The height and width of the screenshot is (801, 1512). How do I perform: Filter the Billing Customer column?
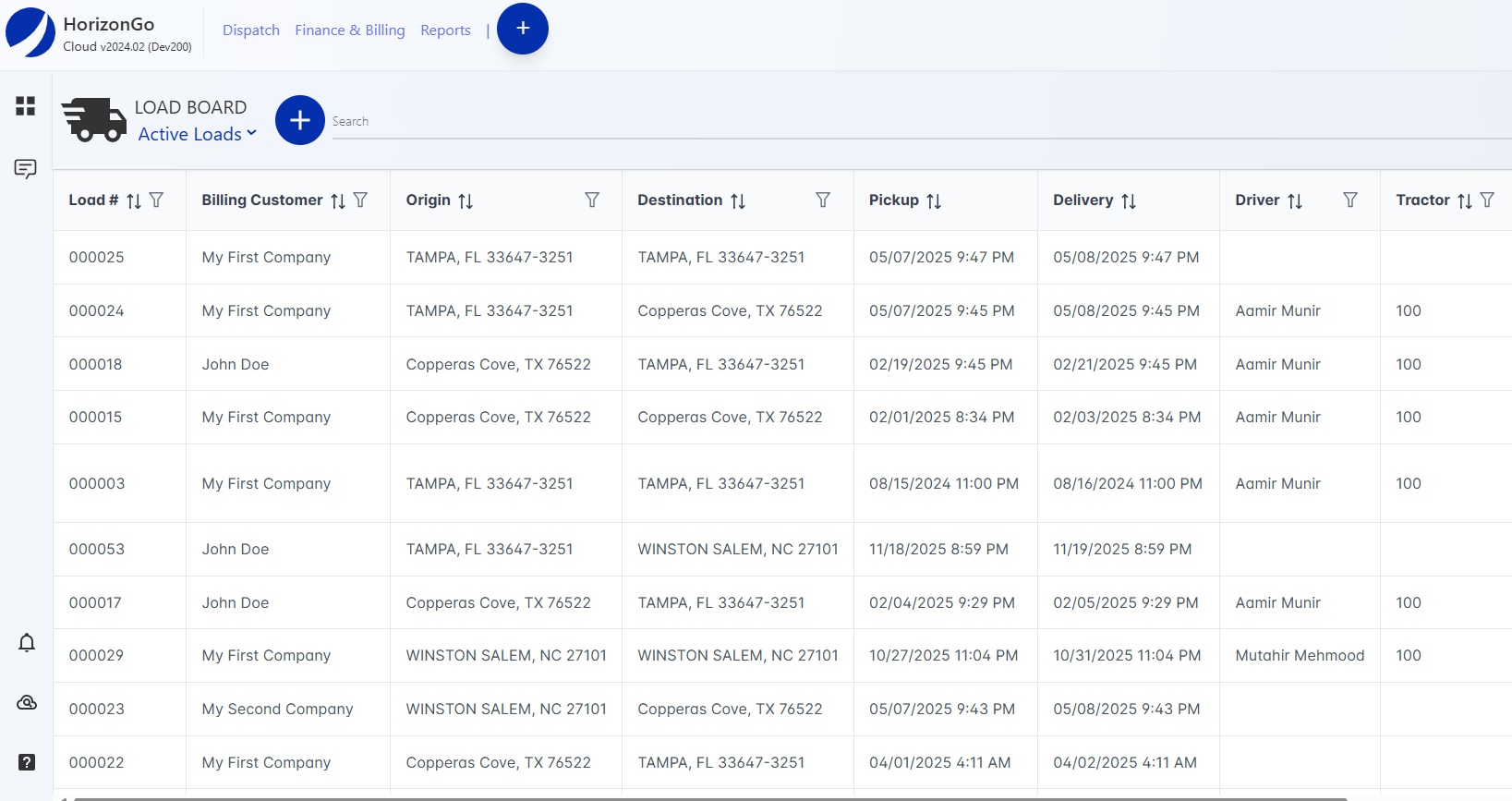(x=361, y=200)
